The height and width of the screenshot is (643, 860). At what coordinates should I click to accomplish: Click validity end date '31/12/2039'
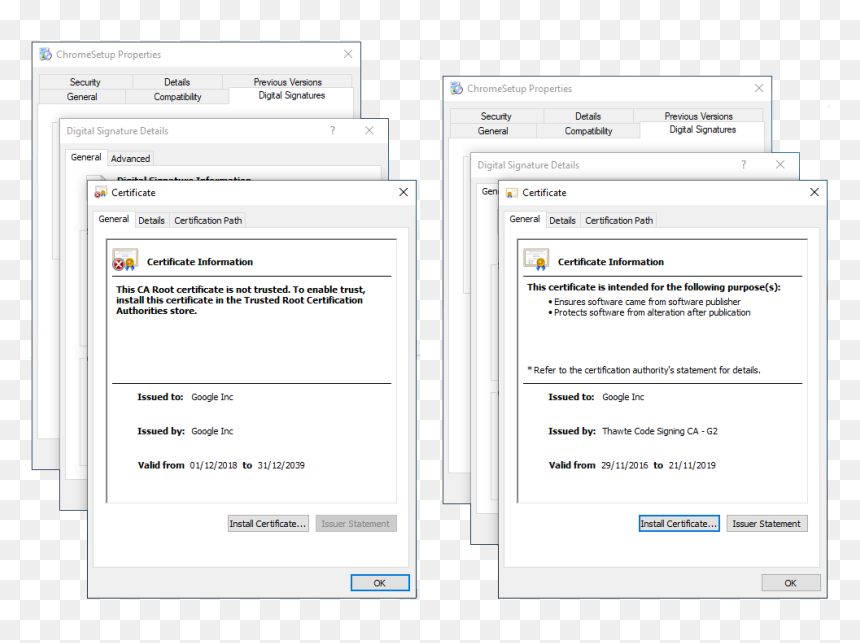281,465
